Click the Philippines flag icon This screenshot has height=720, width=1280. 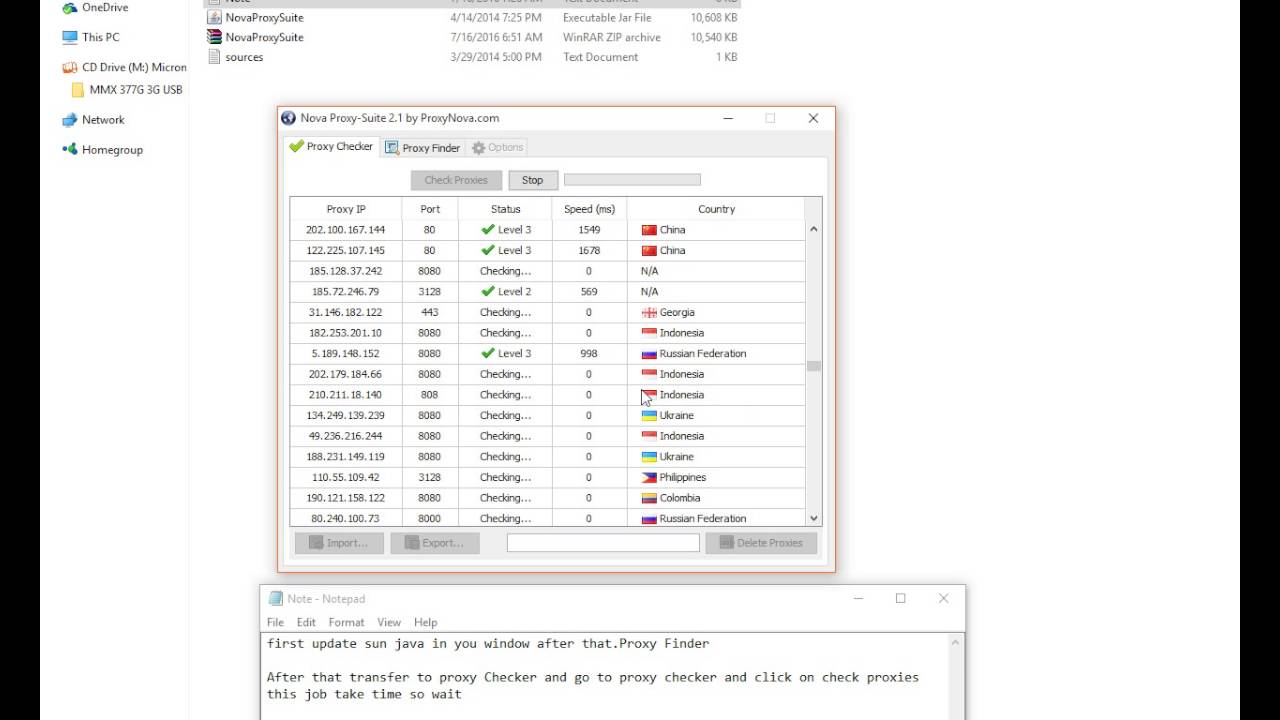649,477
